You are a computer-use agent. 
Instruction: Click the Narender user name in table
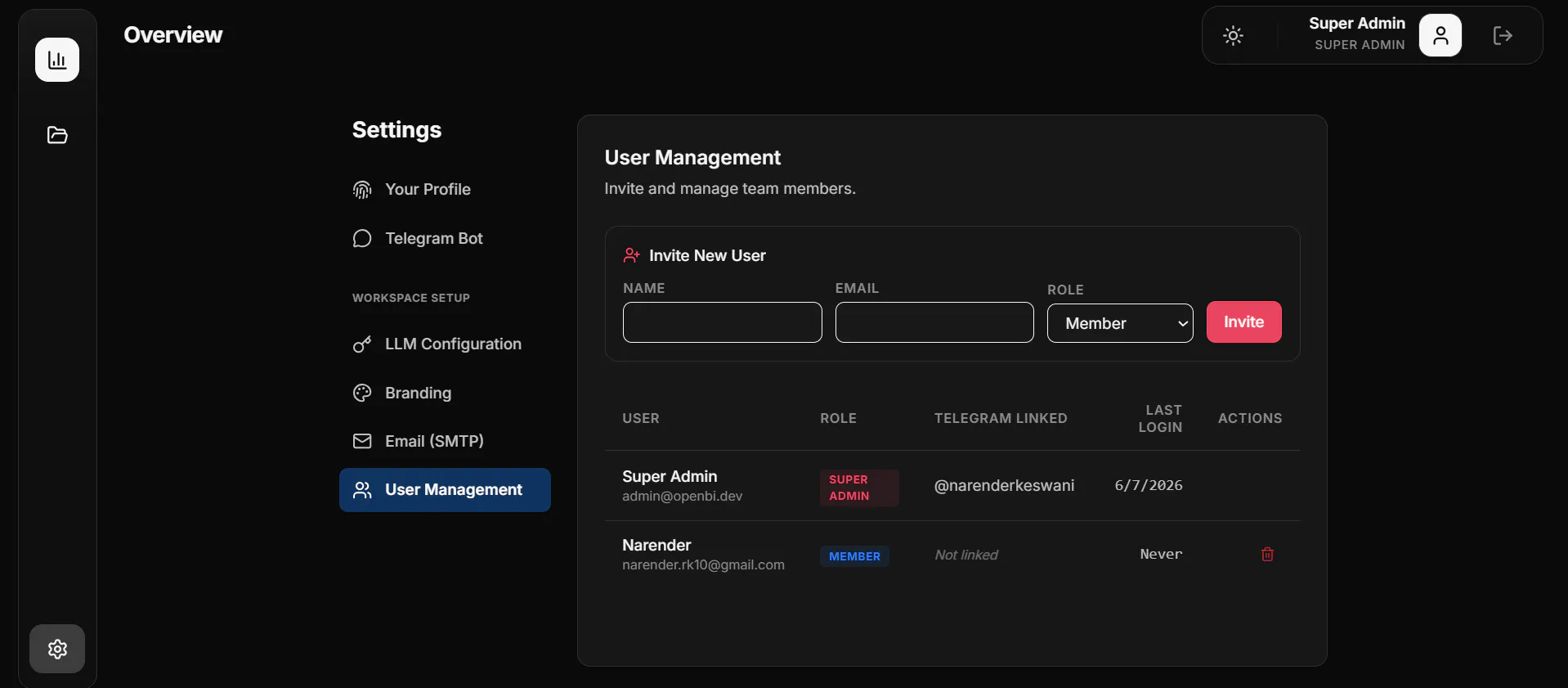tap(656, 545)
